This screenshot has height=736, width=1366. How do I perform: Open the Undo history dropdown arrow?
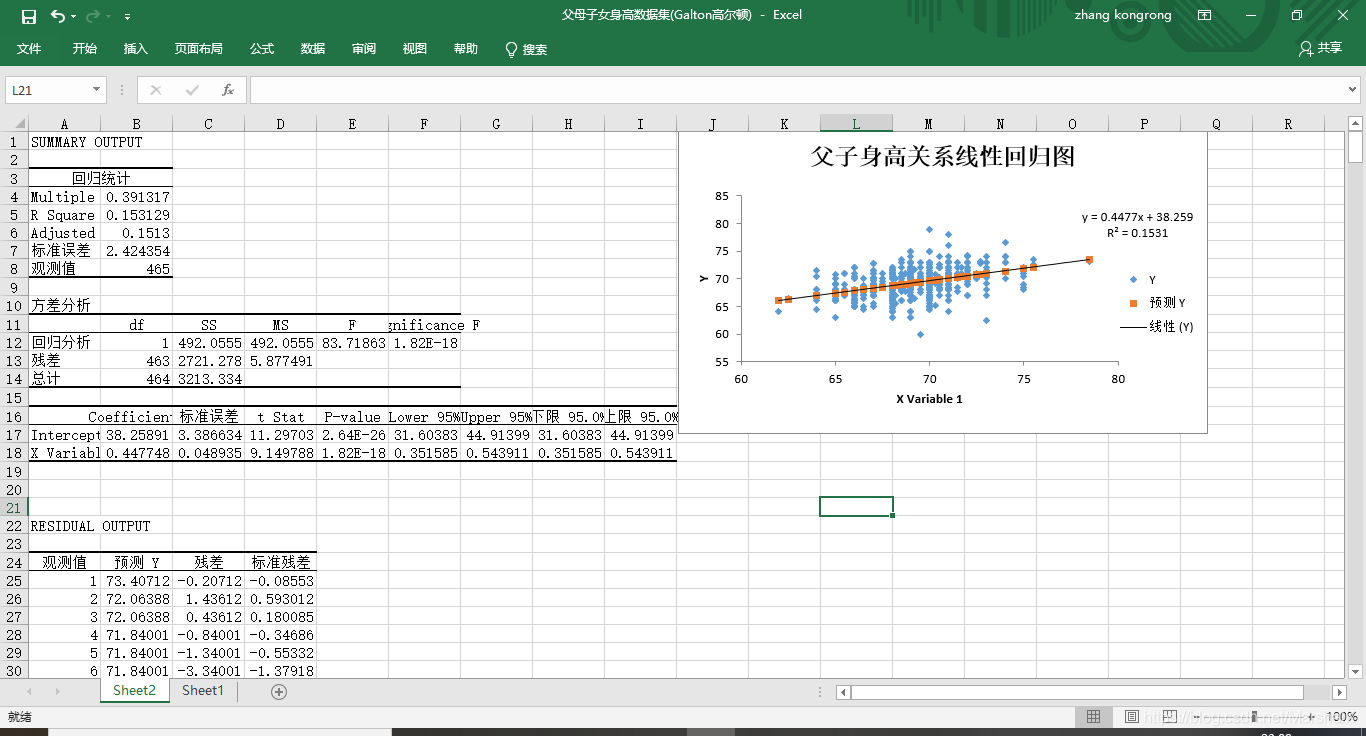click(x=74, y=17)
